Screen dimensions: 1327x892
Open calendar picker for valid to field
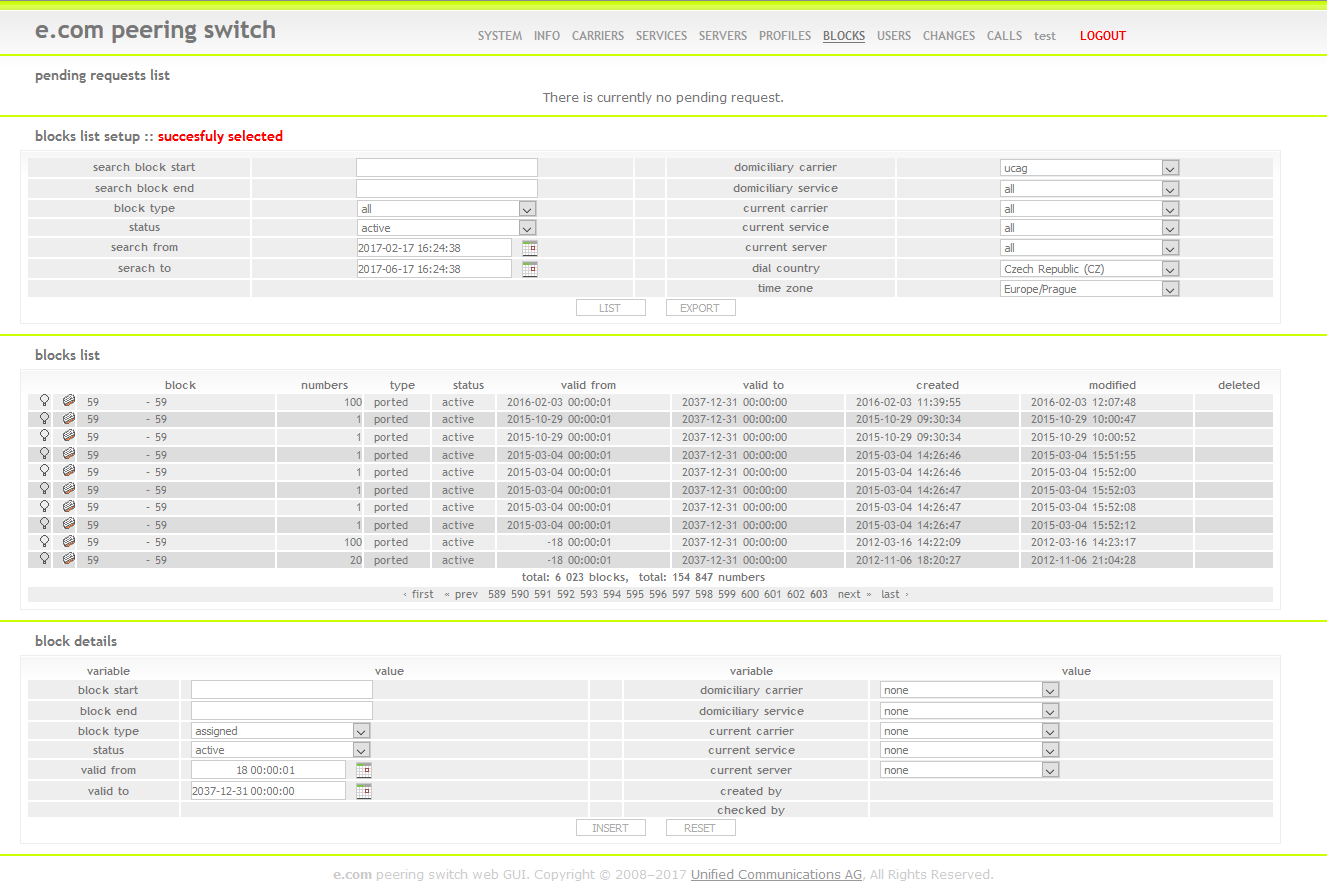click(364, 791)
